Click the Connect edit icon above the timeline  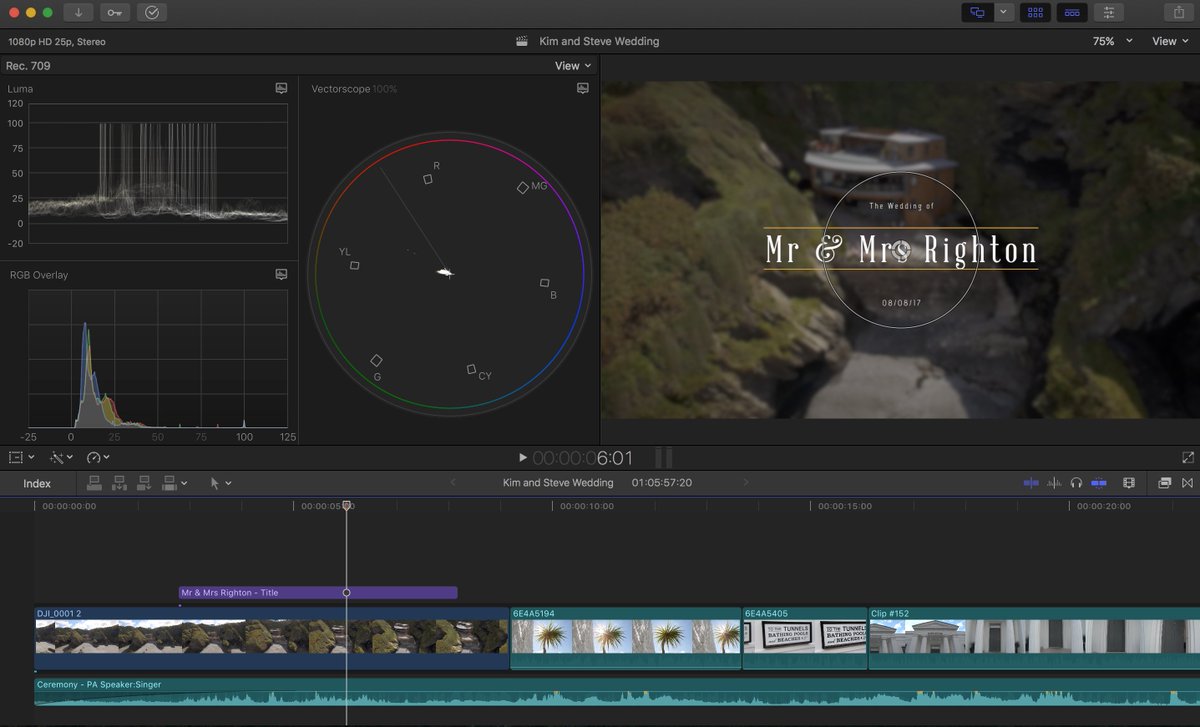click(x=95, y=483)
